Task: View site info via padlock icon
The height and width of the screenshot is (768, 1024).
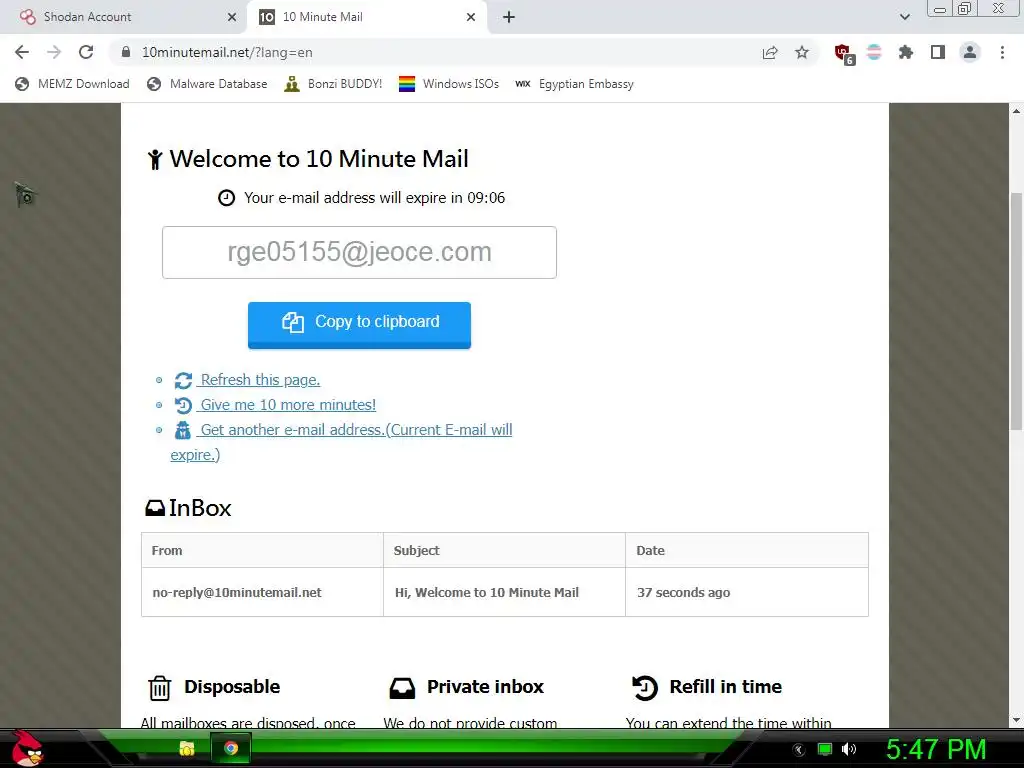Action: (x=126, y=52)
